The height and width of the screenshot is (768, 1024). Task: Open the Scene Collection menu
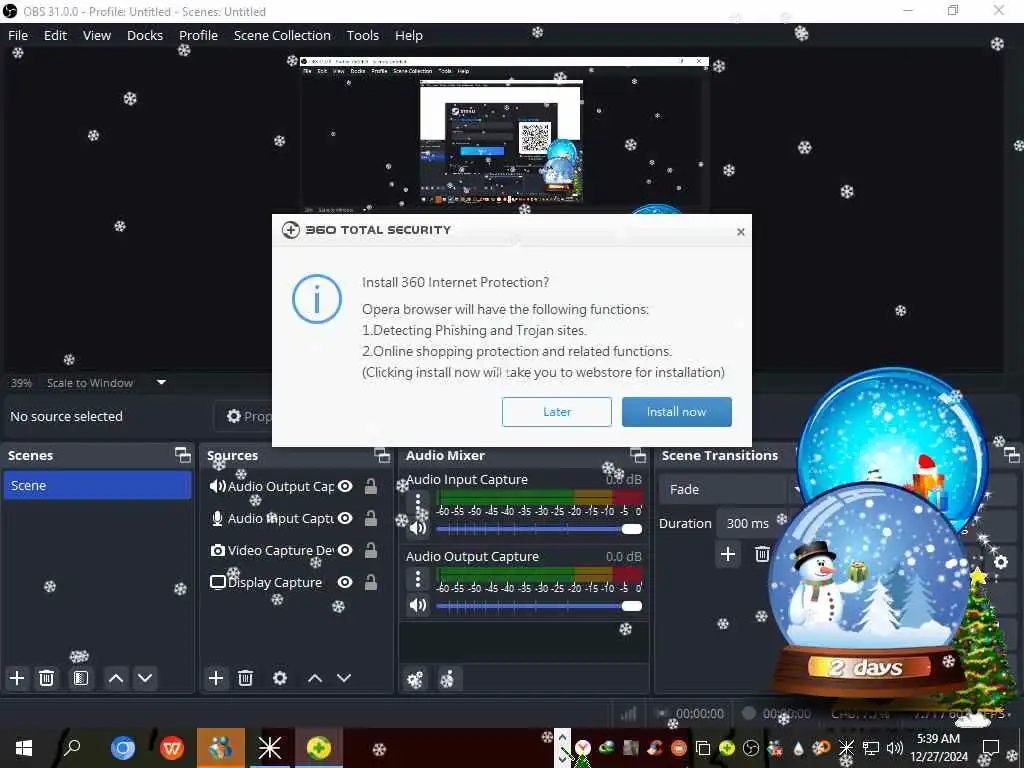(x=282, y=35)
